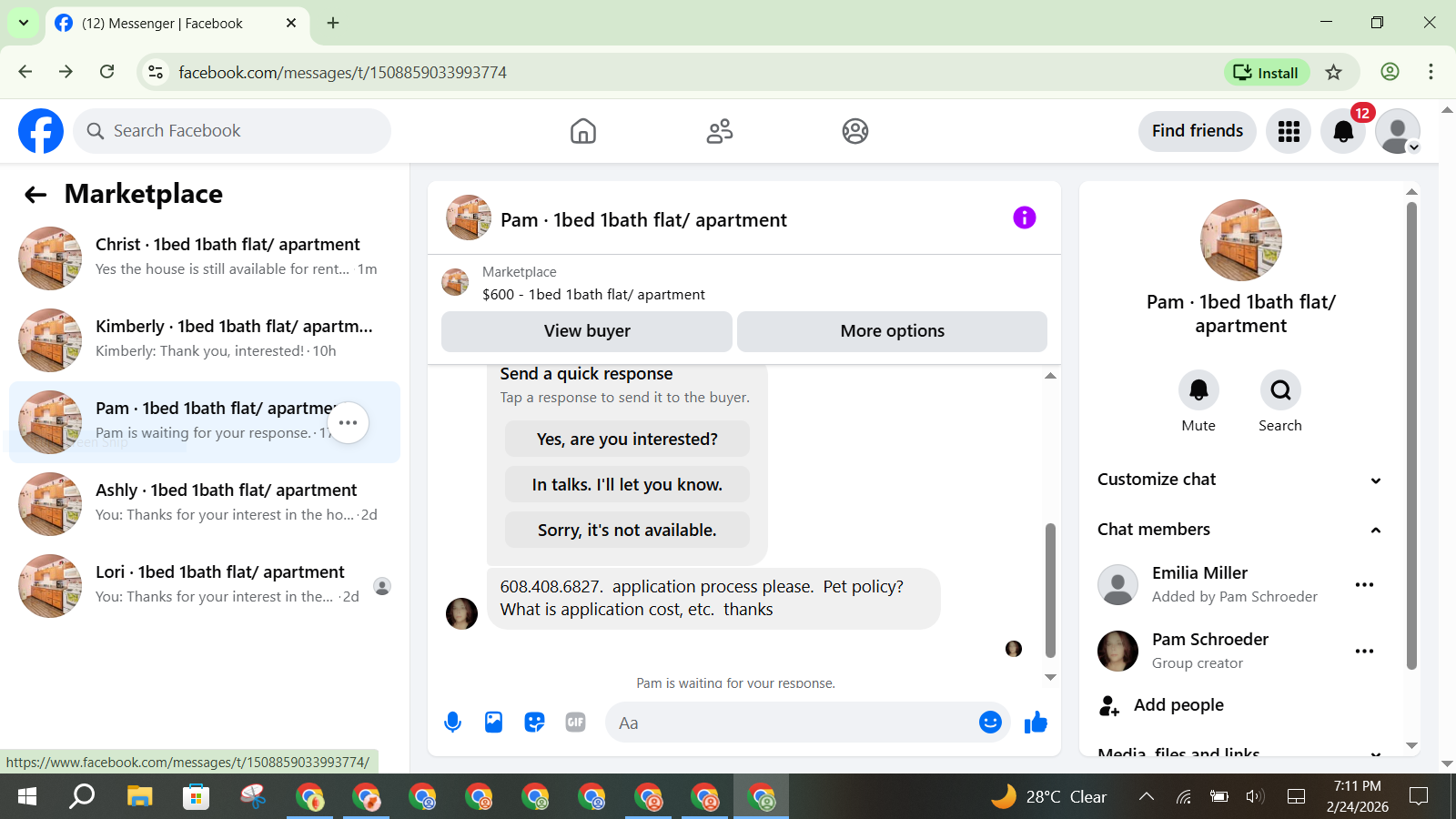Open volume control in system tray
This screenshot has height=819, width=1456.
point(1256,797)
